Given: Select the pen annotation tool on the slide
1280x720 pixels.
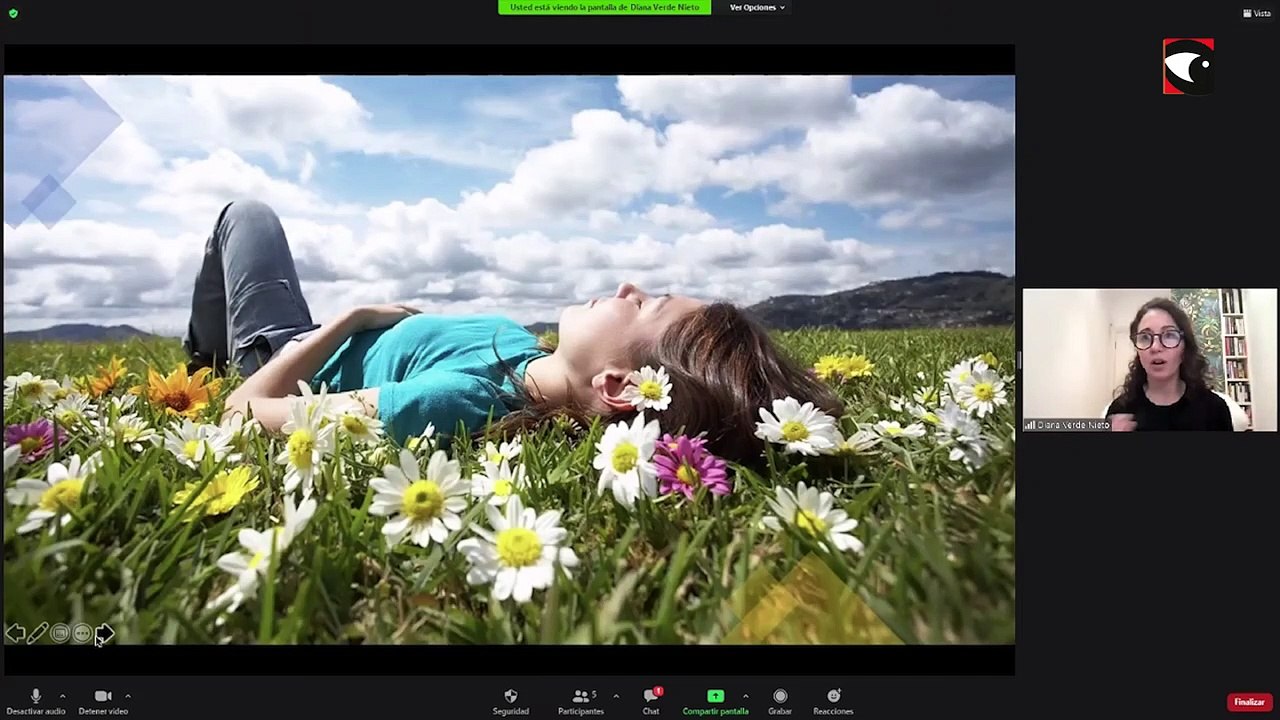Looking at the screenshot, I should click(x=37, y=633).
